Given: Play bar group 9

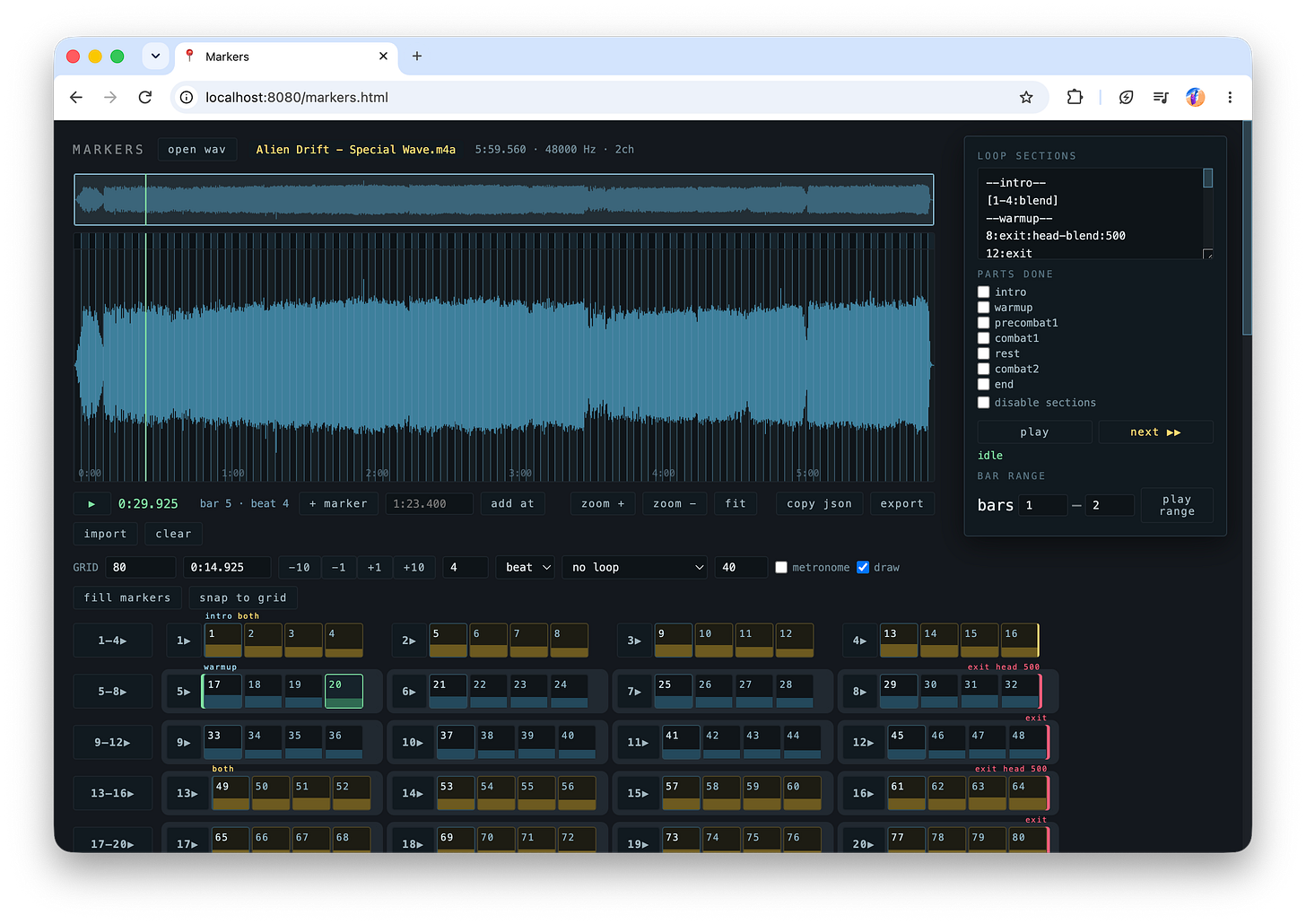Looking at the screenshot, I should pyautogui.click(x=184, y=743).
